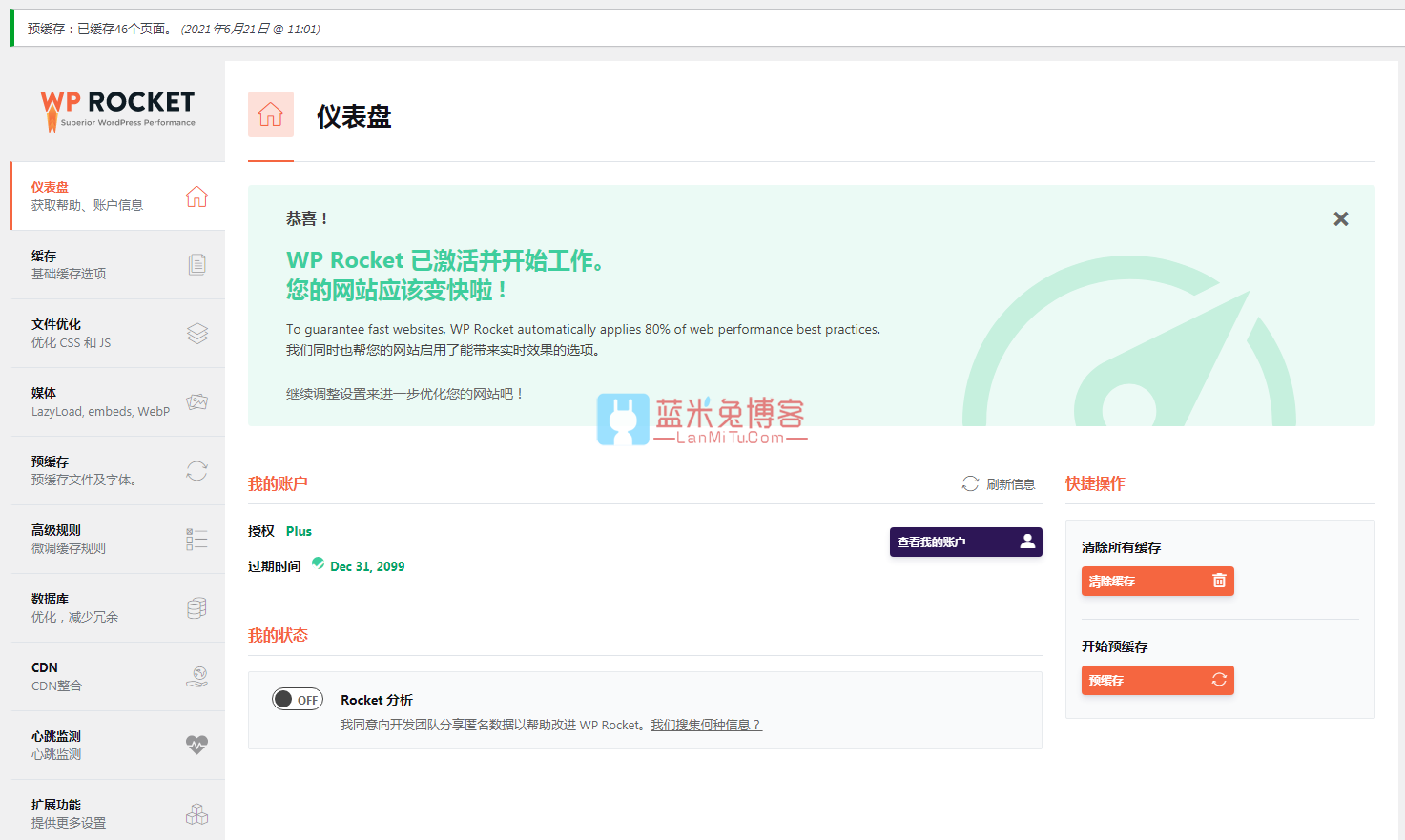This screenshot has height=840, width=1405.
Task: Go to the CDN整合 menu item
Action: tap(118, 677)
